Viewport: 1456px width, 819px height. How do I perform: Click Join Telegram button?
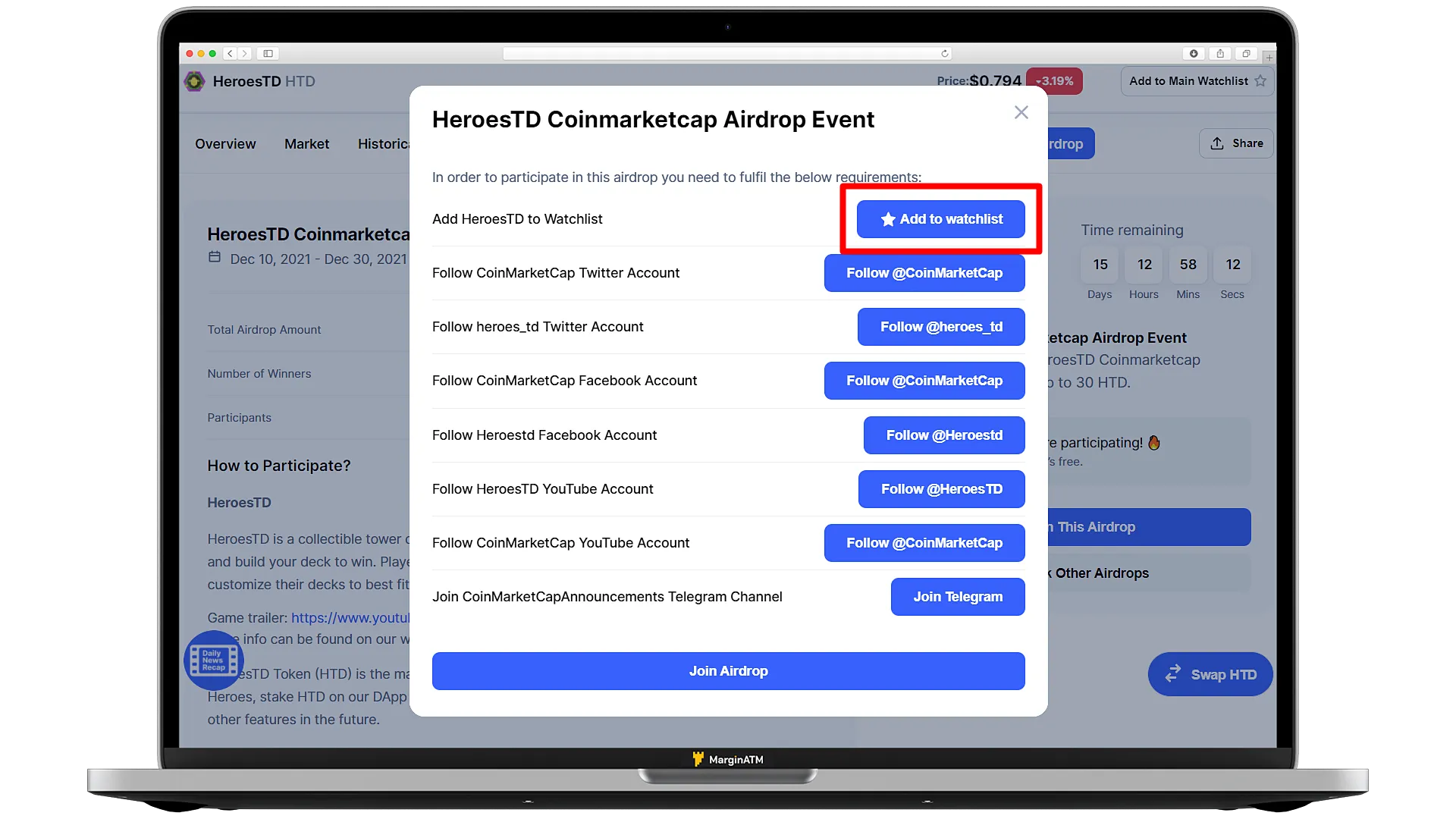click(x=958, y=597)
